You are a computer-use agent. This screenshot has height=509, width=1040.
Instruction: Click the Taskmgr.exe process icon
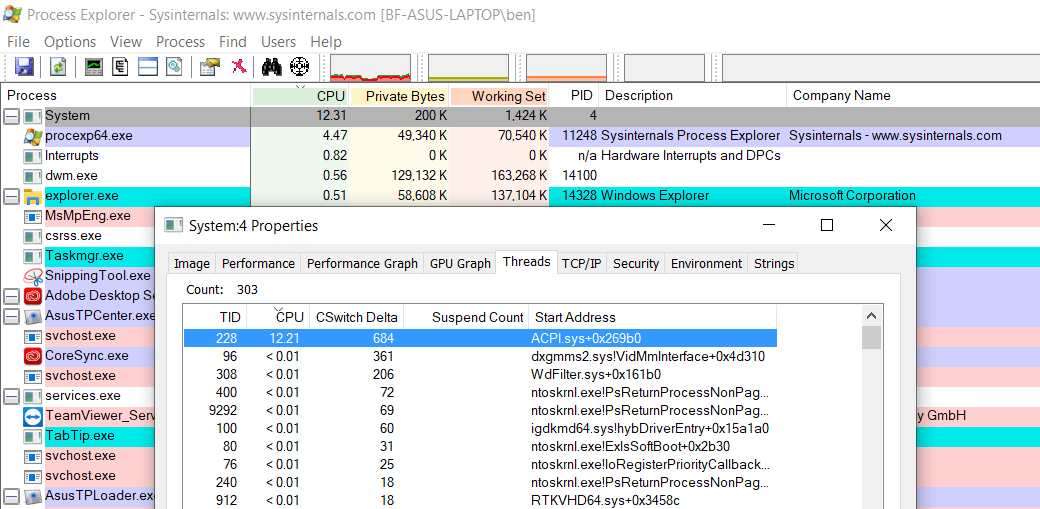tap(32, 255)
